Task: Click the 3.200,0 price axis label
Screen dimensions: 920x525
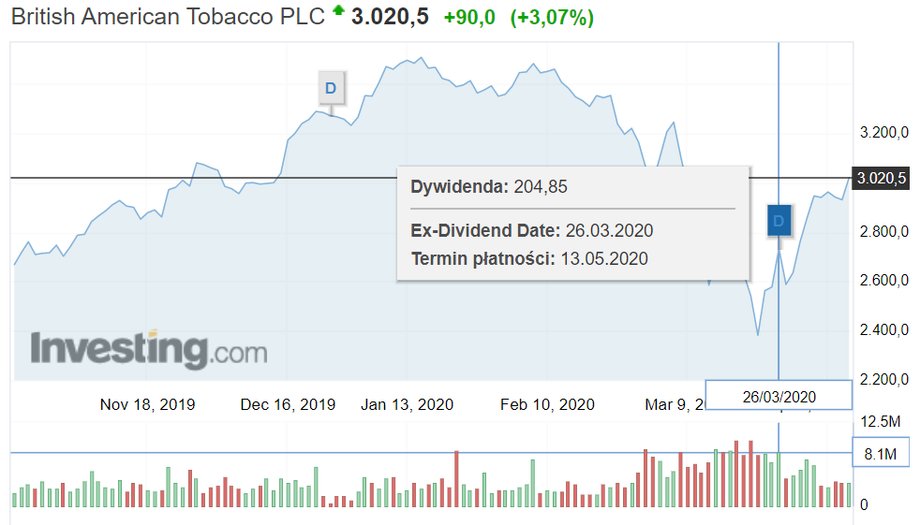Action: 884,132
